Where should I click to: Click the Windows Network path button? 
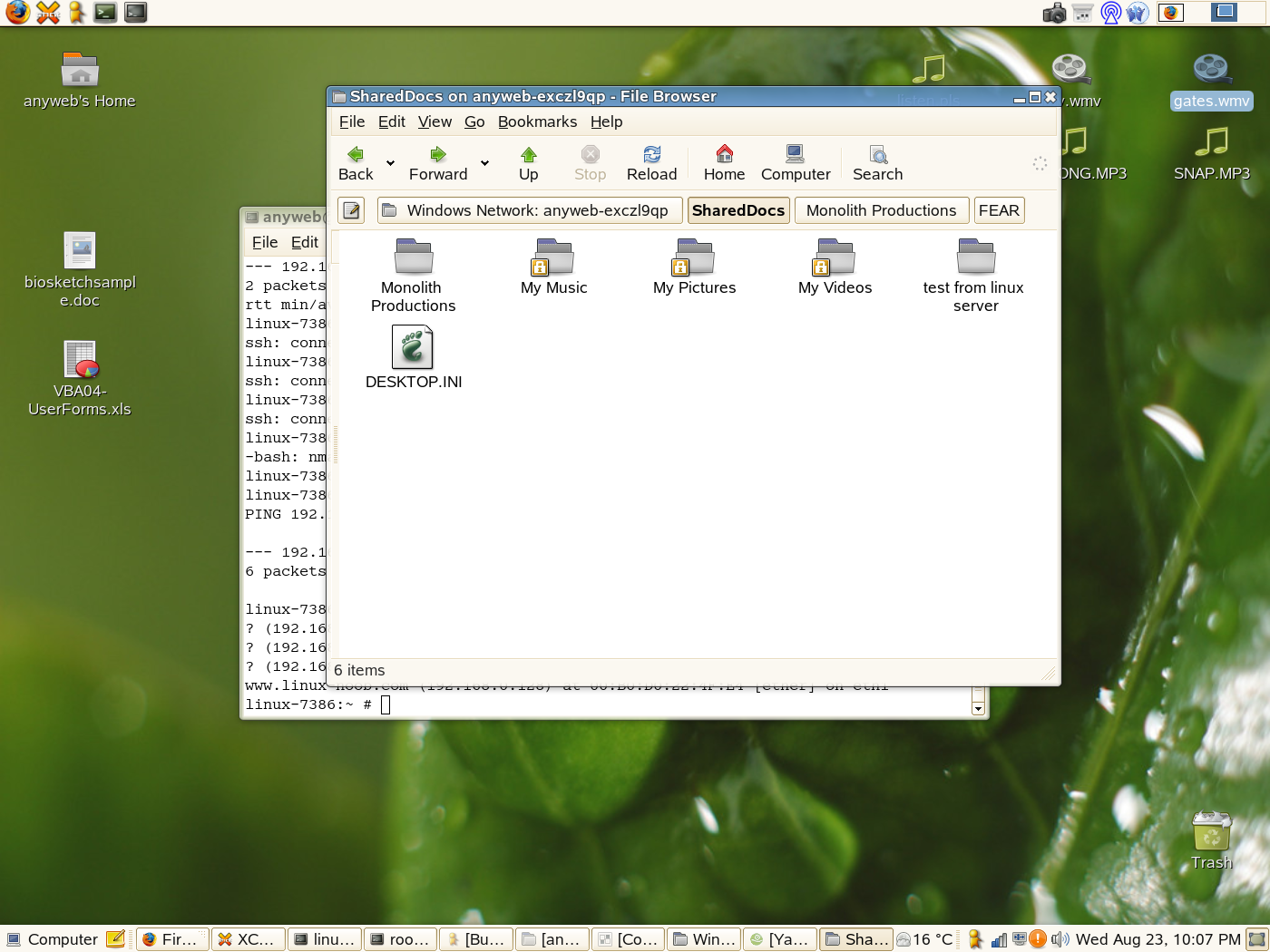tap(530, 210)
